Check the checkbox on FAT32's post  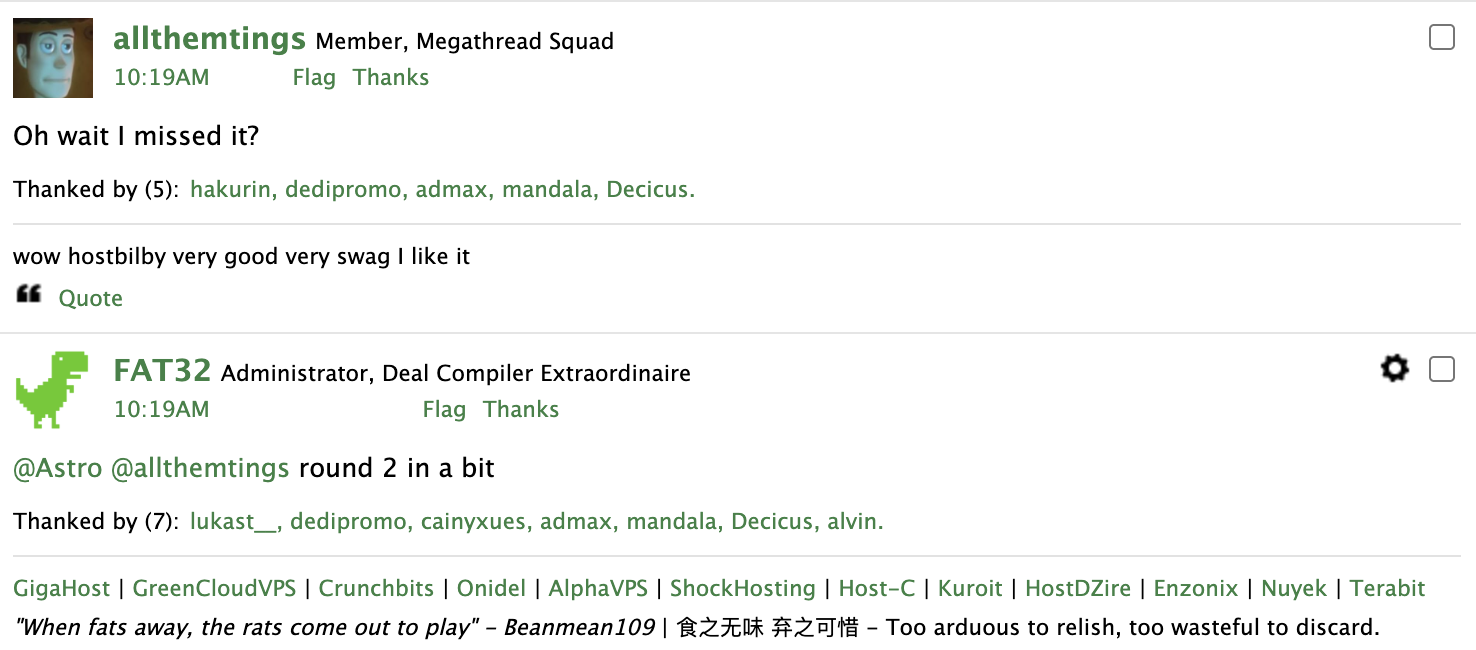point(1441,369)
